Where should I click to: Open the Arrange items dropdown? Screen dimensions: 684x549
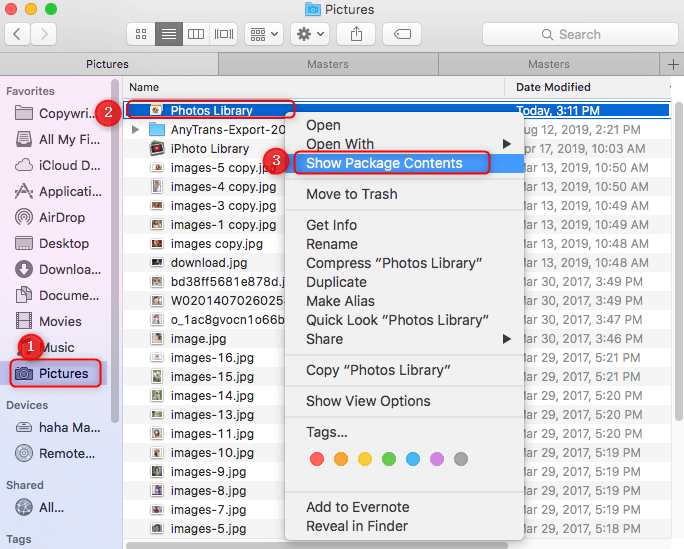tap(264, 34)
